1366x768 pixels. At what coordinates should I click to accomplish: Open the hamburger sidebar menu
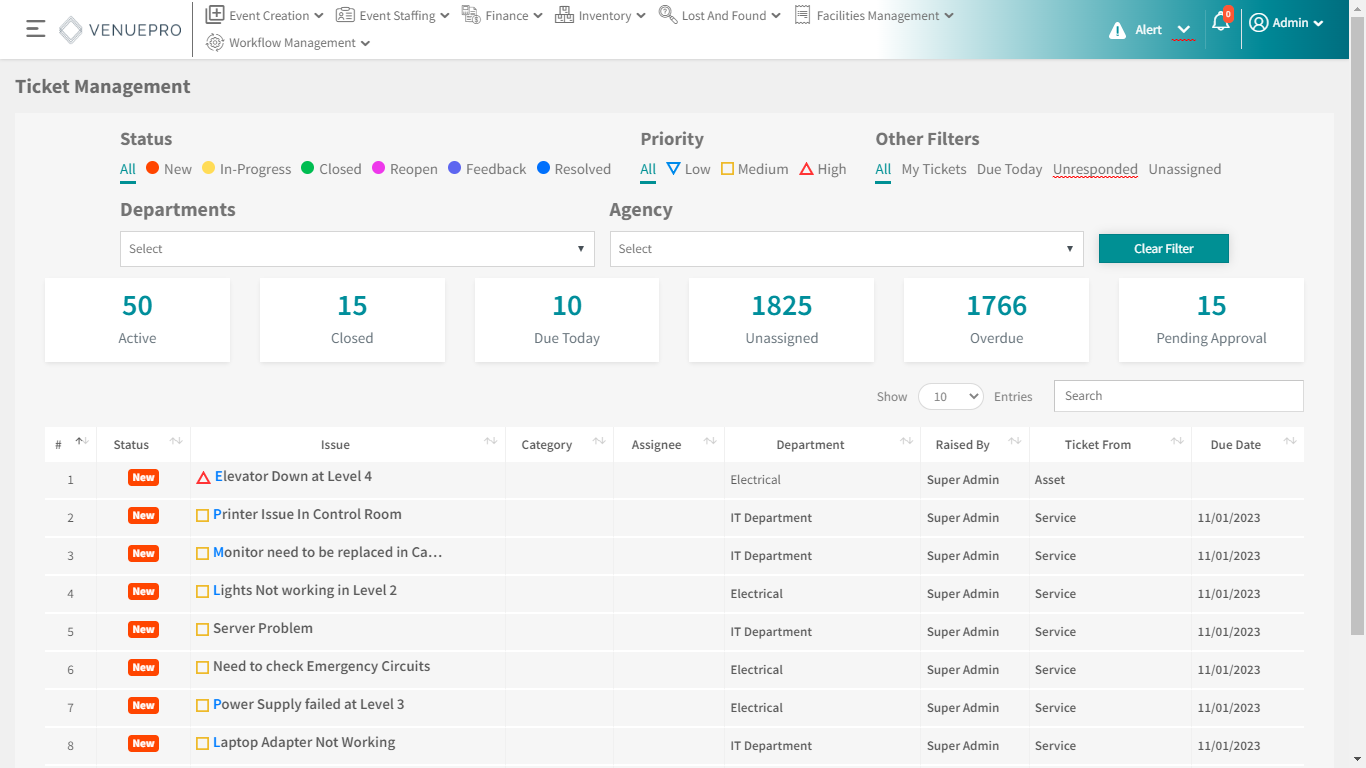point(36,29)
